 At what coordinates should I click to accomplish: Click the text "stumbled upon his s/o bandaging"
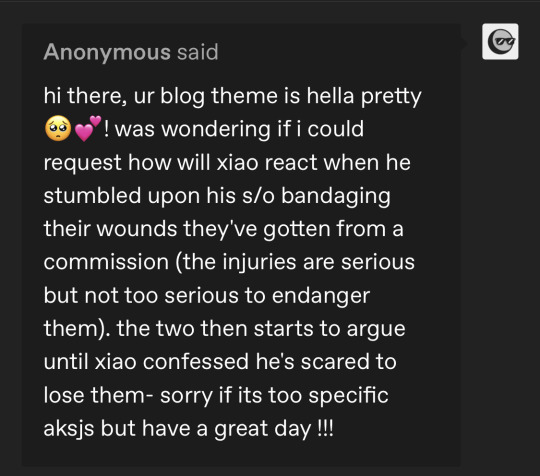[217, 196]
